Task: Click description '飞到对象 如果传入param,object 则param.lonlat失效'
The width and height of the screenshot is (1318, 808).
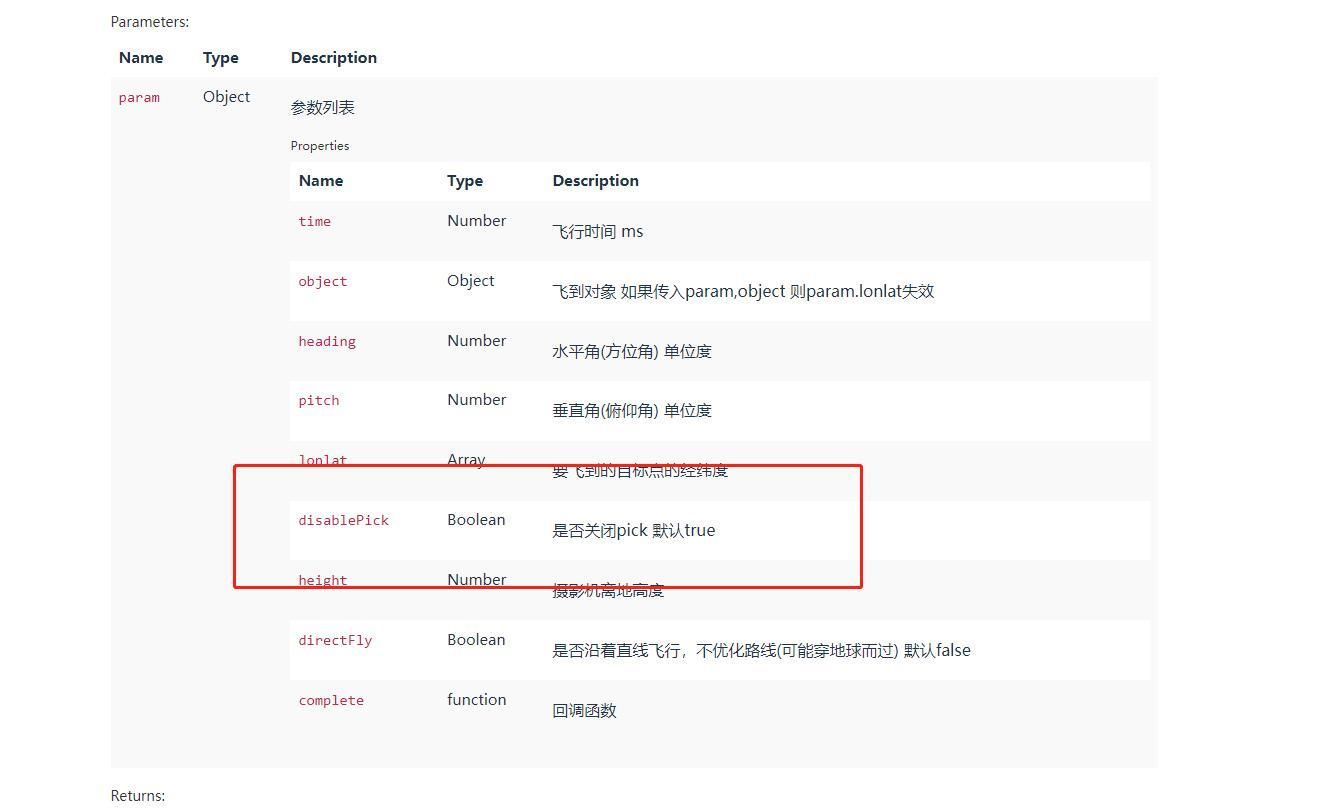Action: (x=743, y=291)
